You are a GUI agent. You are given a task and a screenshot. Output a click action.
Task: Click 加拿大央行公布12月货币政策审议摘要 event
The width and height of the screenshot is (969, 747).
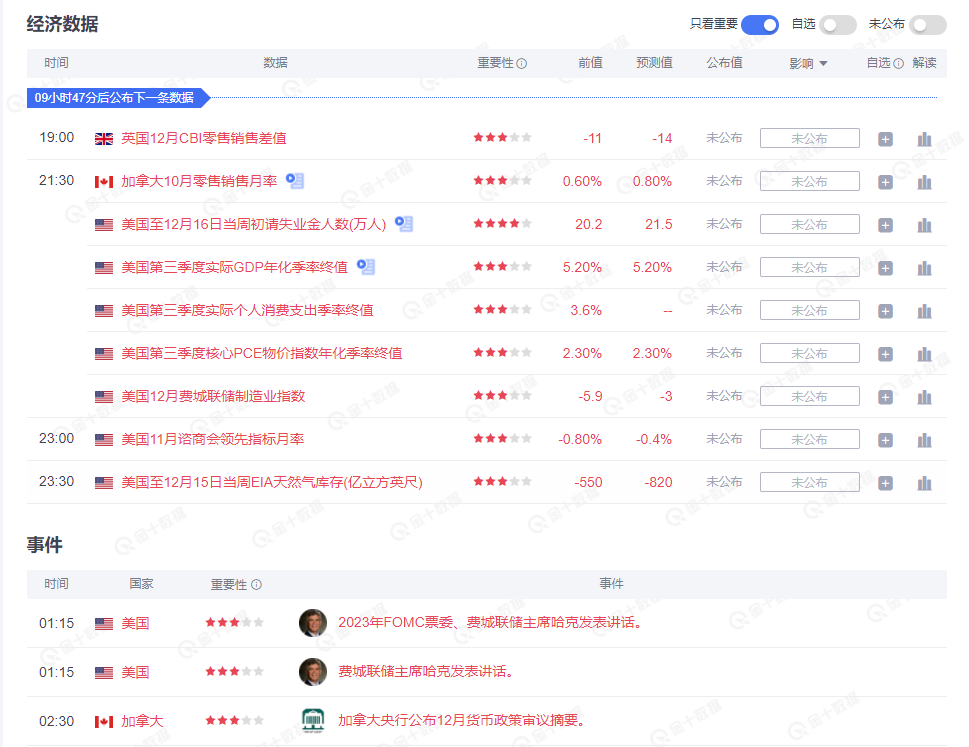(x=460, y=721)
